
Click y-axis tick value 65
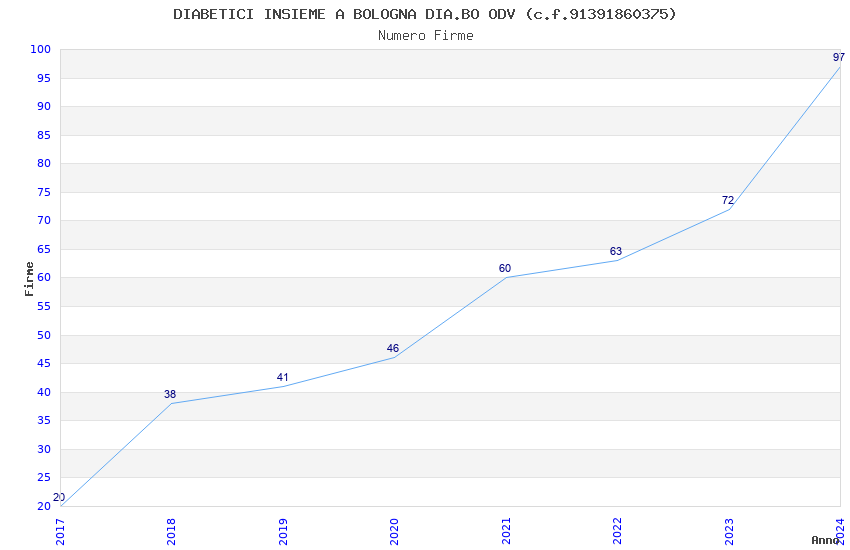44,249
